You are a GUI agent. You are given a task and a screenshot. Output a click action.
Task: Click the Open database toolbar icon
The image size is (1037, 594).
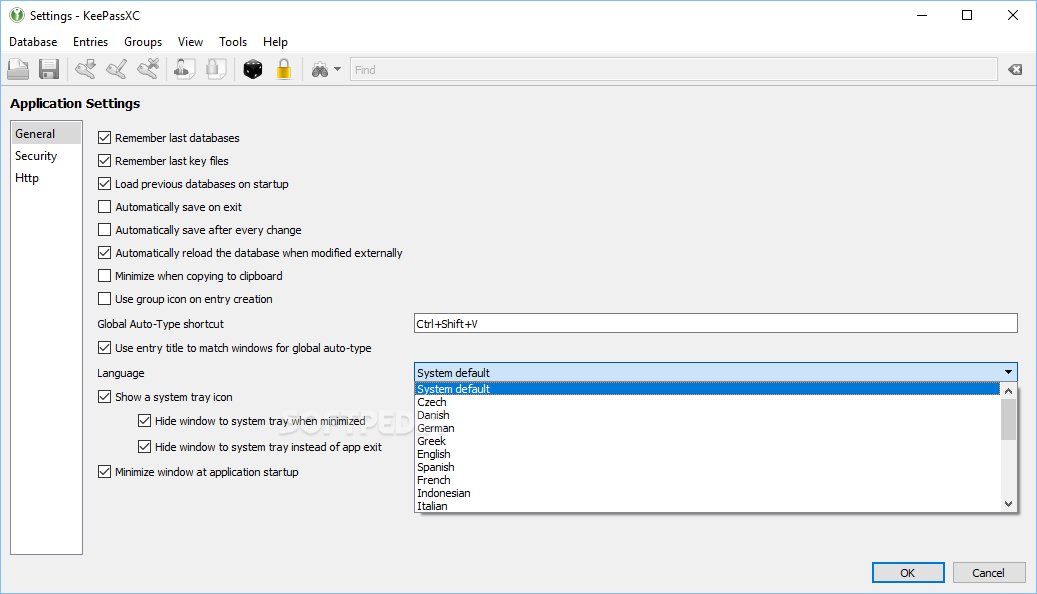point(19,69)
